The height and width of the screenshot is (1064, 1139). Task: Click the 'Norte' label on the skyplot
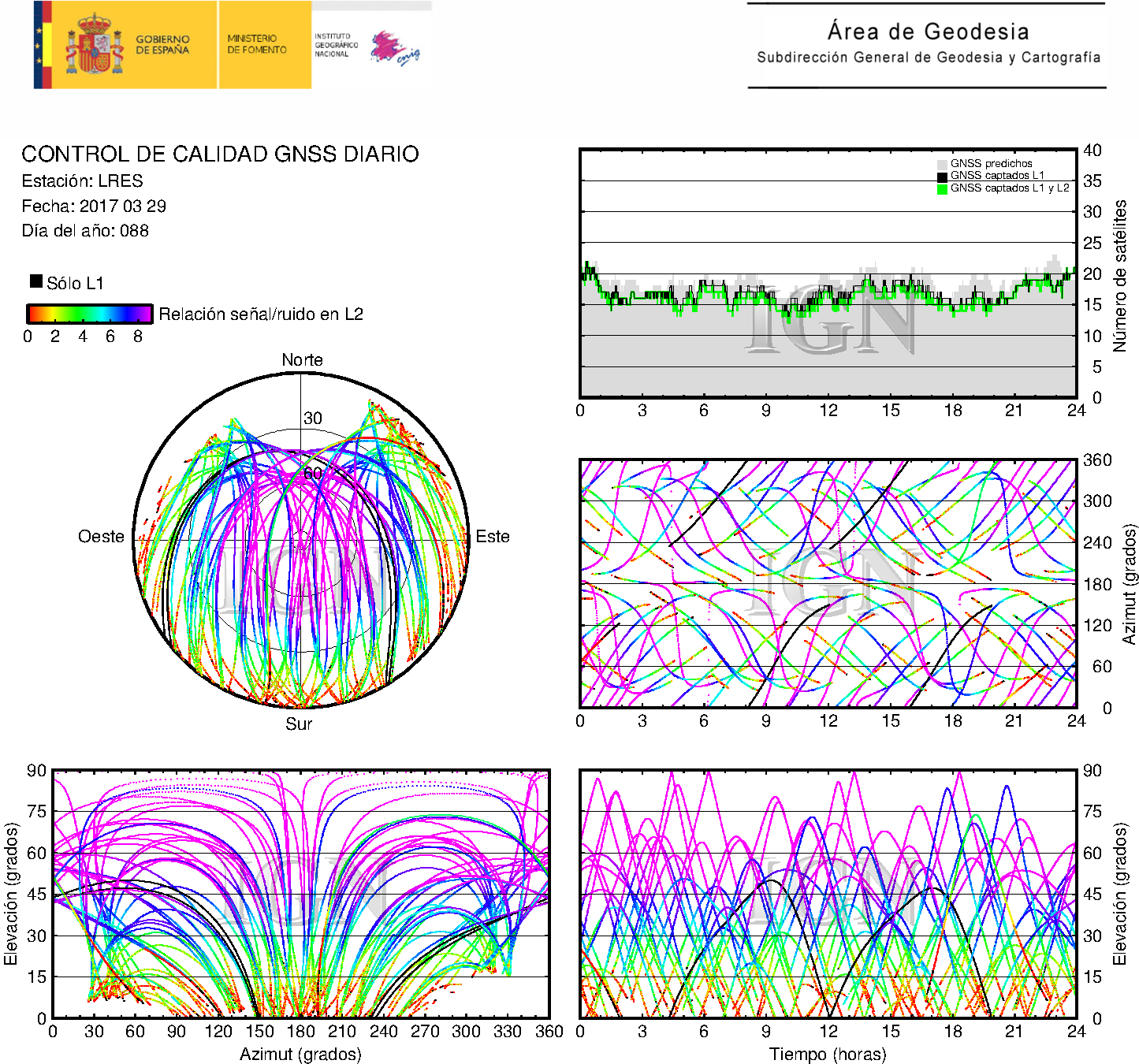pyautogui.click(x=302, y=359)
